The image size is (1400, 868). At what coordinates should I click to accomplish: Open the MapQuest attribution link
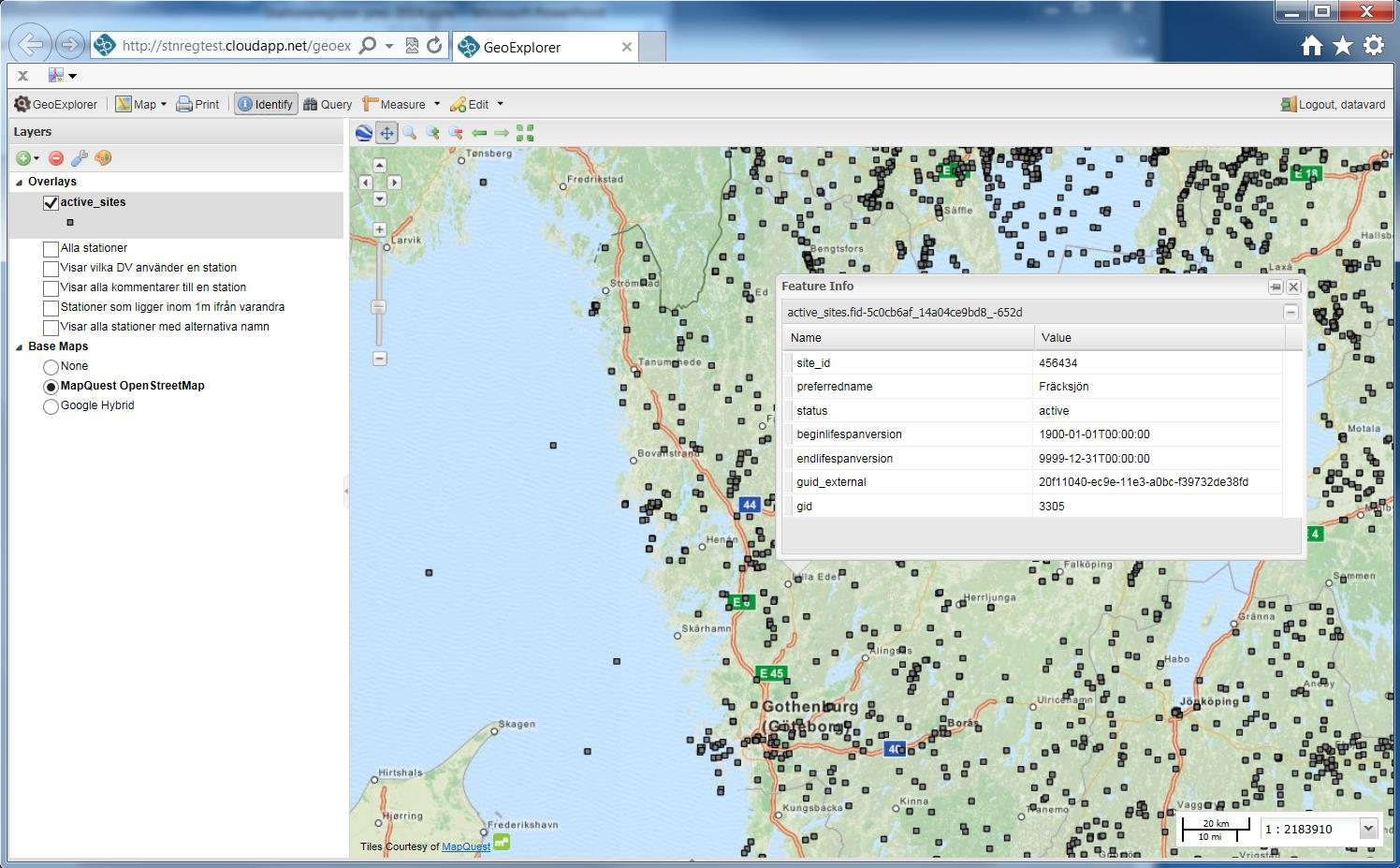tap(466, 846)
